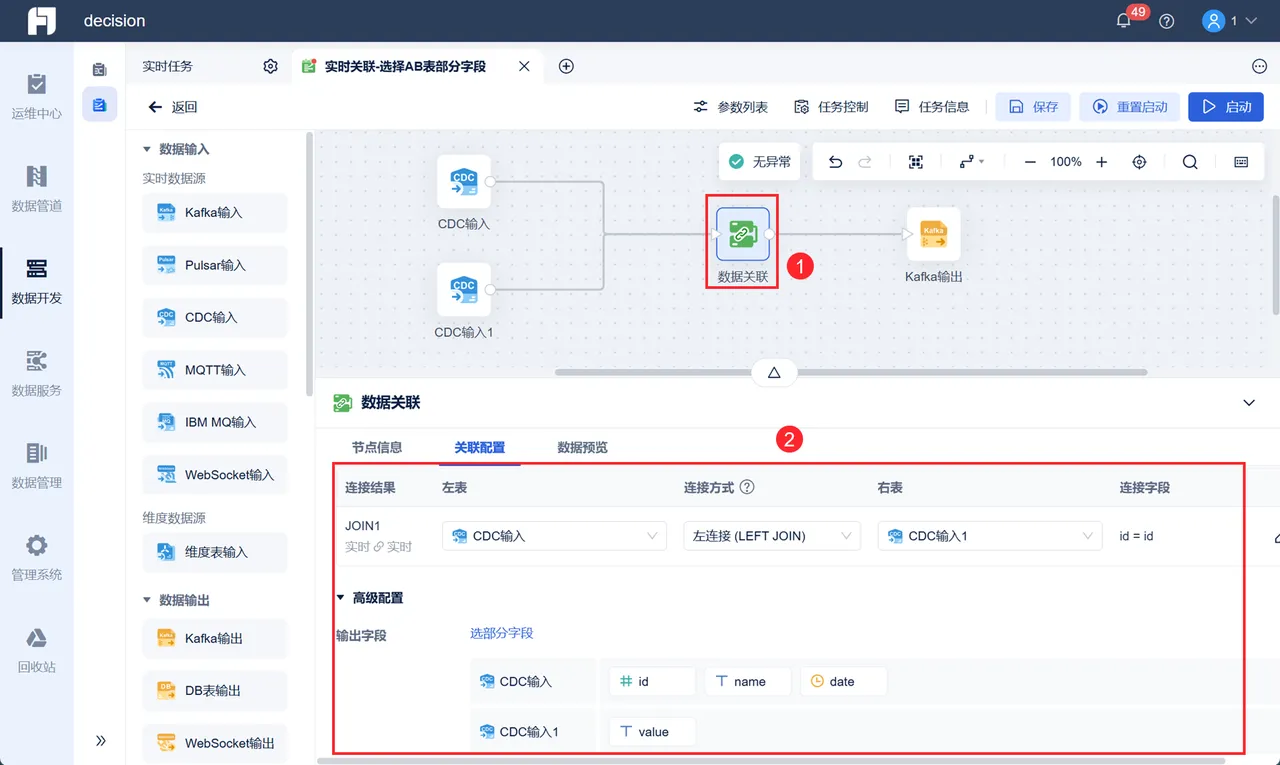Click the locate/center target icon
The width and height of the screenshot is (1280, 765).
point(1139,162)
